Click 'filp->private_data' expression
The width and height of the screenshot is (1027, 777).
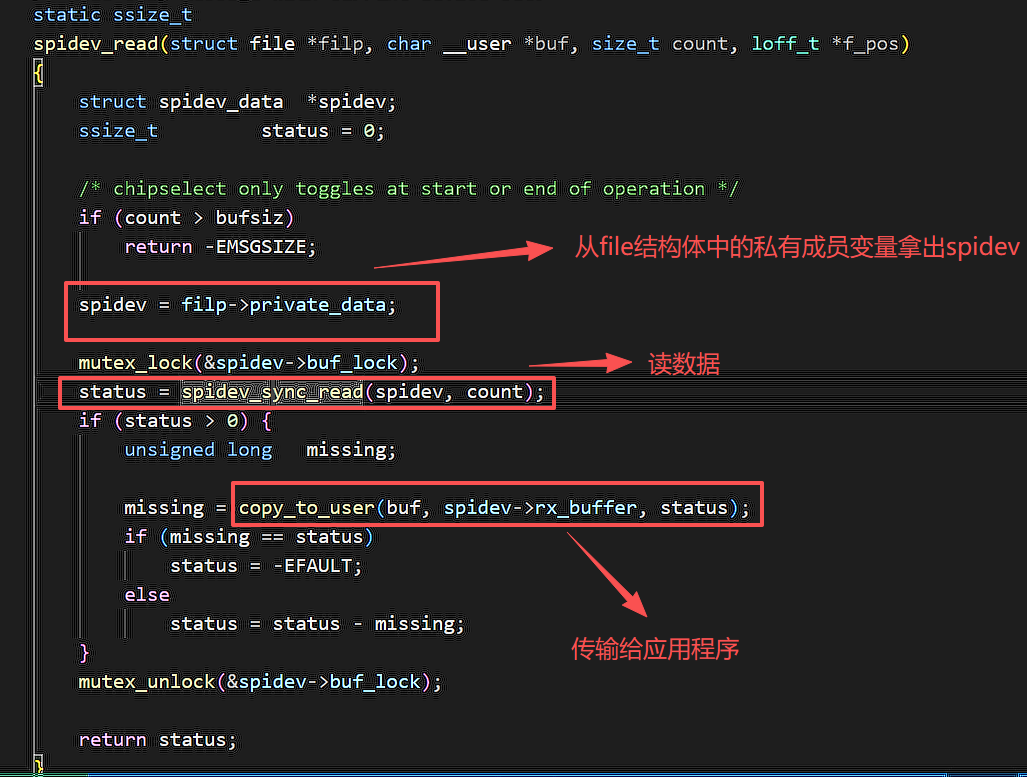pyautogui.click(x=284, y=305)
